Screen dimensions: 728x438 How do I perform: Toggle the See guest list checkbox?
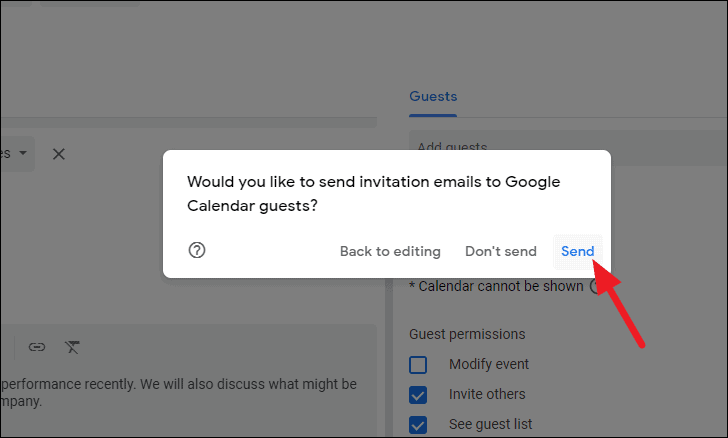[418, 424]
